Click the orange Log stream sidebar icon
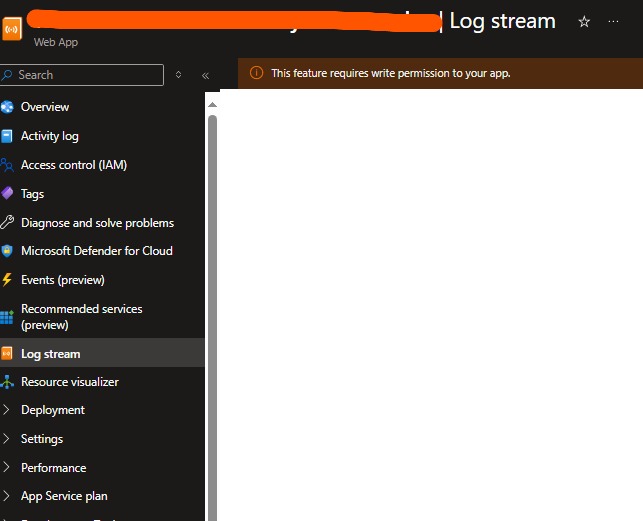643x521 pixels. pos(7,353)
